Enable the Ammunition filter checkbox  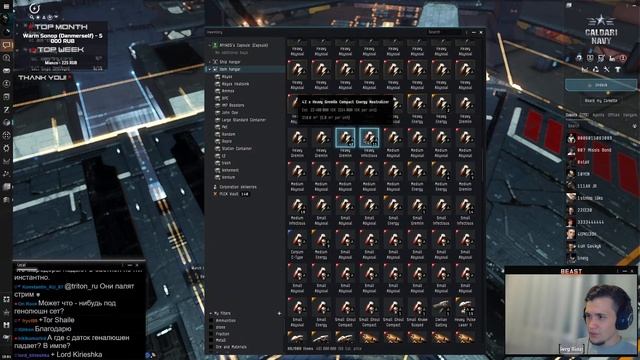coord(211,321)
